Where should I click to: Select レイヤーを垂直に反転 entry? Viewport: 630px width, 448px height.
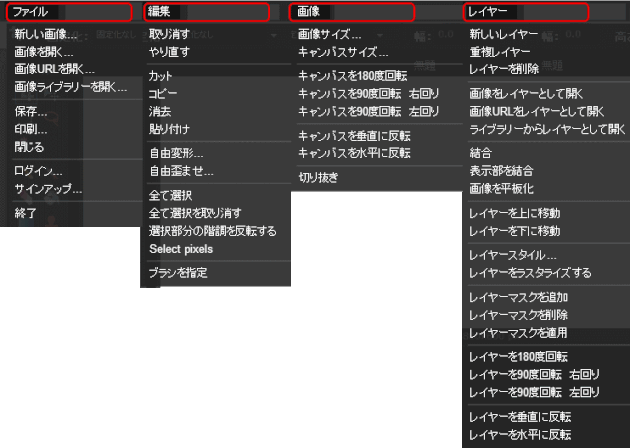point(520,417)
